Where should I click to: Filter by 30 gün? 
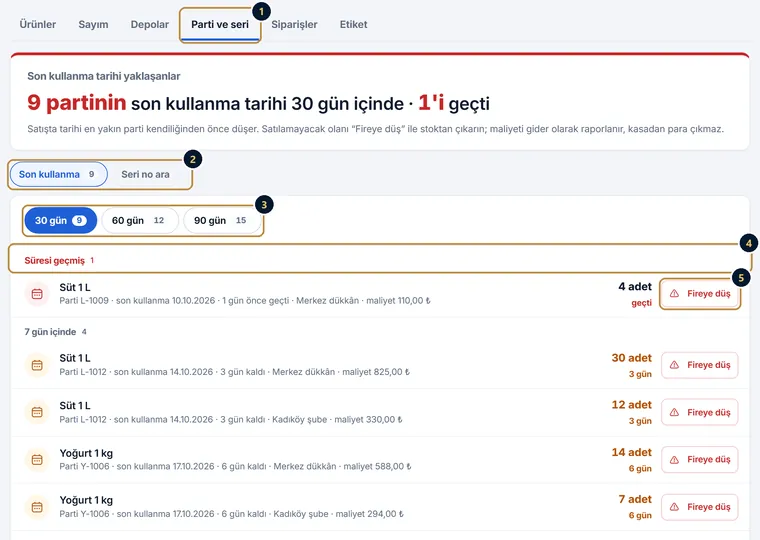[x=61, y=221]
